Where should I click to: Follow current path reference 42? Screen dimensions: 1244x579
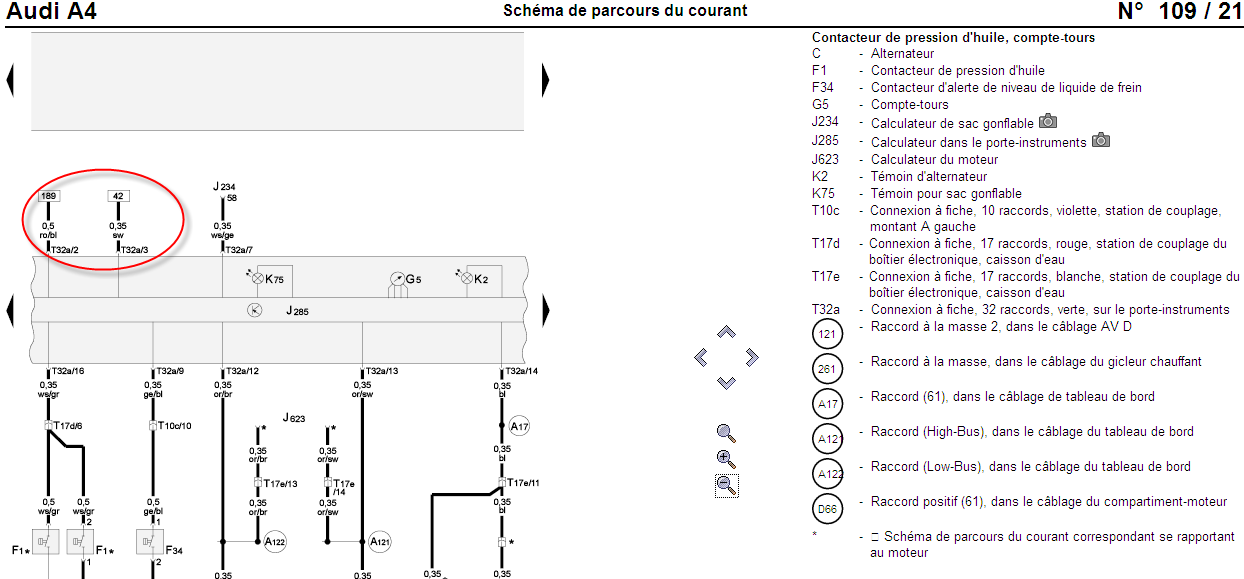pyautogui.click(x=118, y=196)
